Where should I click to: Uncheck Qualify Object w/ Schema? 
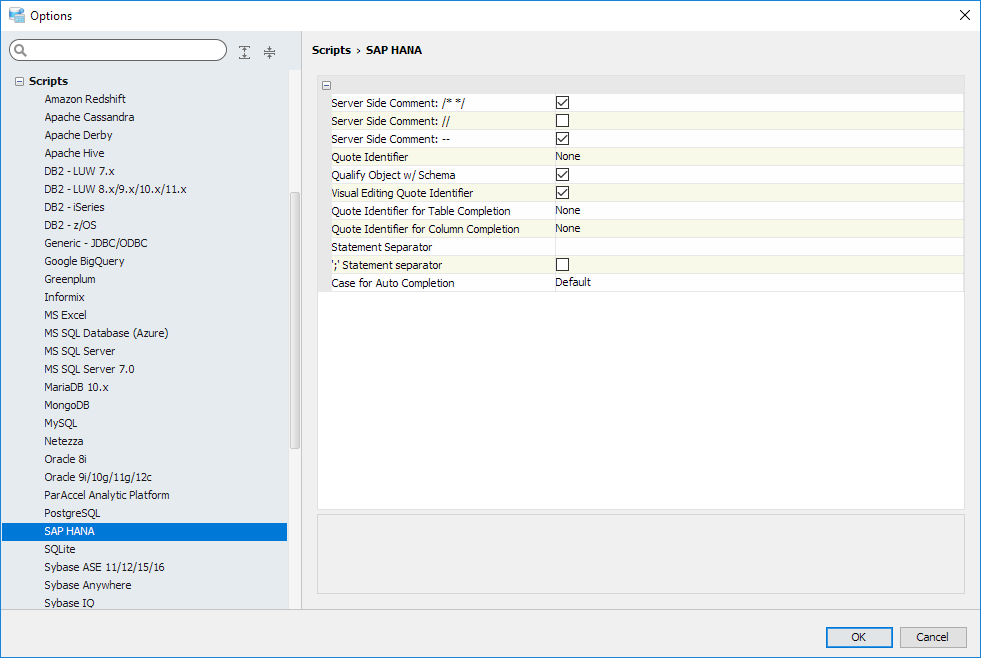point(562,175)
